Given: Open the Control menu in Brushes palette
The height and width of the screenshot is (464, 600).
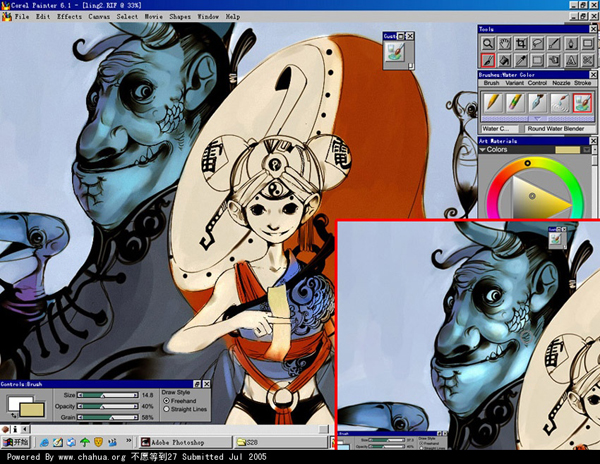Looking at the screenshot, I should pyautogui.click(x=537, y=83).
